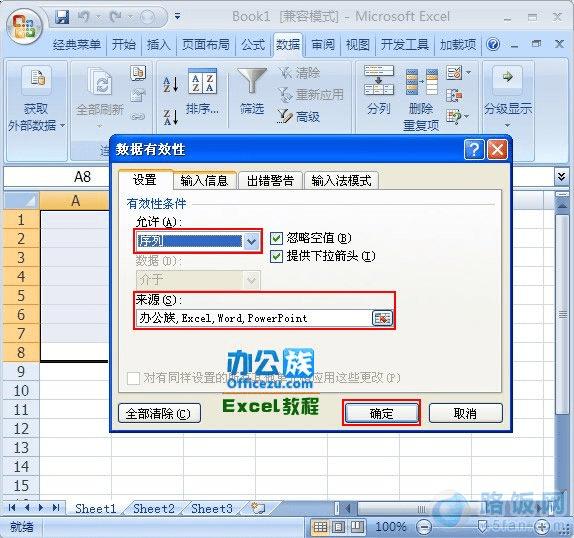Click the Source input field
Screen dimensions: 574x538
coord(255,318)
